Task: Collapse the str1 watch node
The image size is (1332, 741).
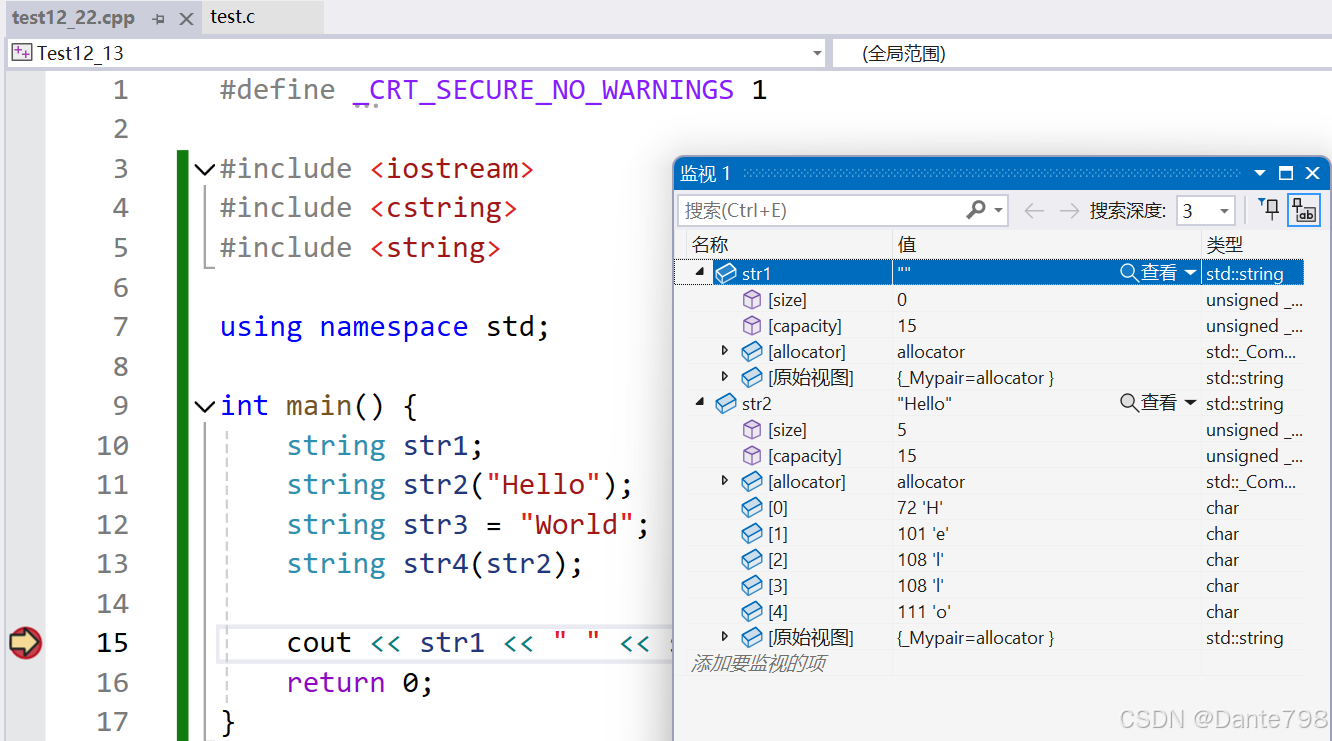Action: [700, 272]
